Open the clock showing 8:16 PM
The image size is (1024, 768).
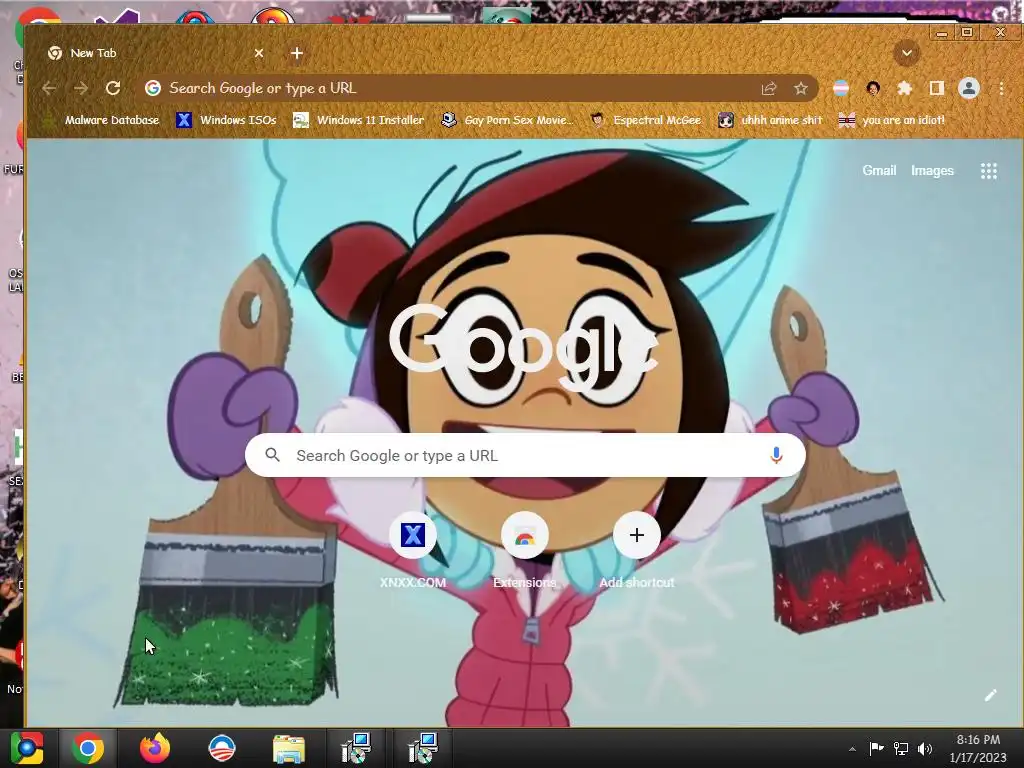click(x=978, y=748)
